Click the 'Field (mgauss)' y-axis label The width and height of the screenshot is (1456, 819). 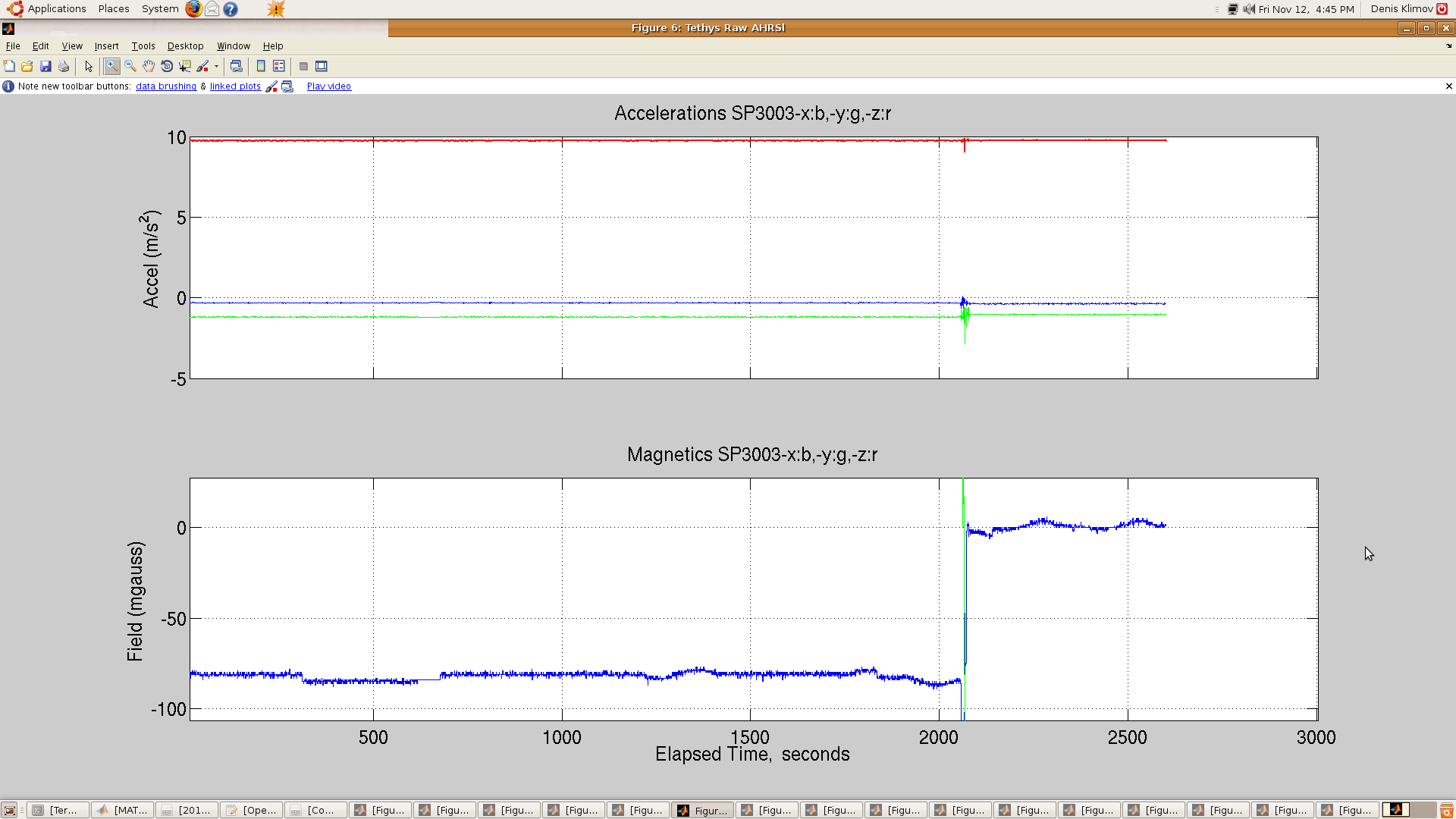point(135,601)
